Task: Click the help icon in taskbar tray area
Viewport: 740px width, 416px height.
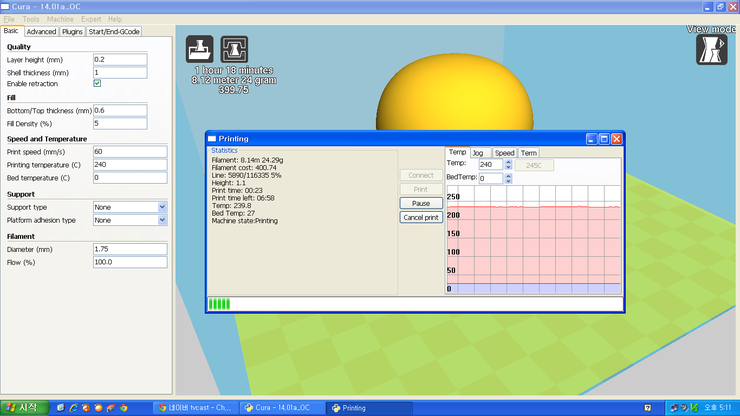Action: click(648, 408)
